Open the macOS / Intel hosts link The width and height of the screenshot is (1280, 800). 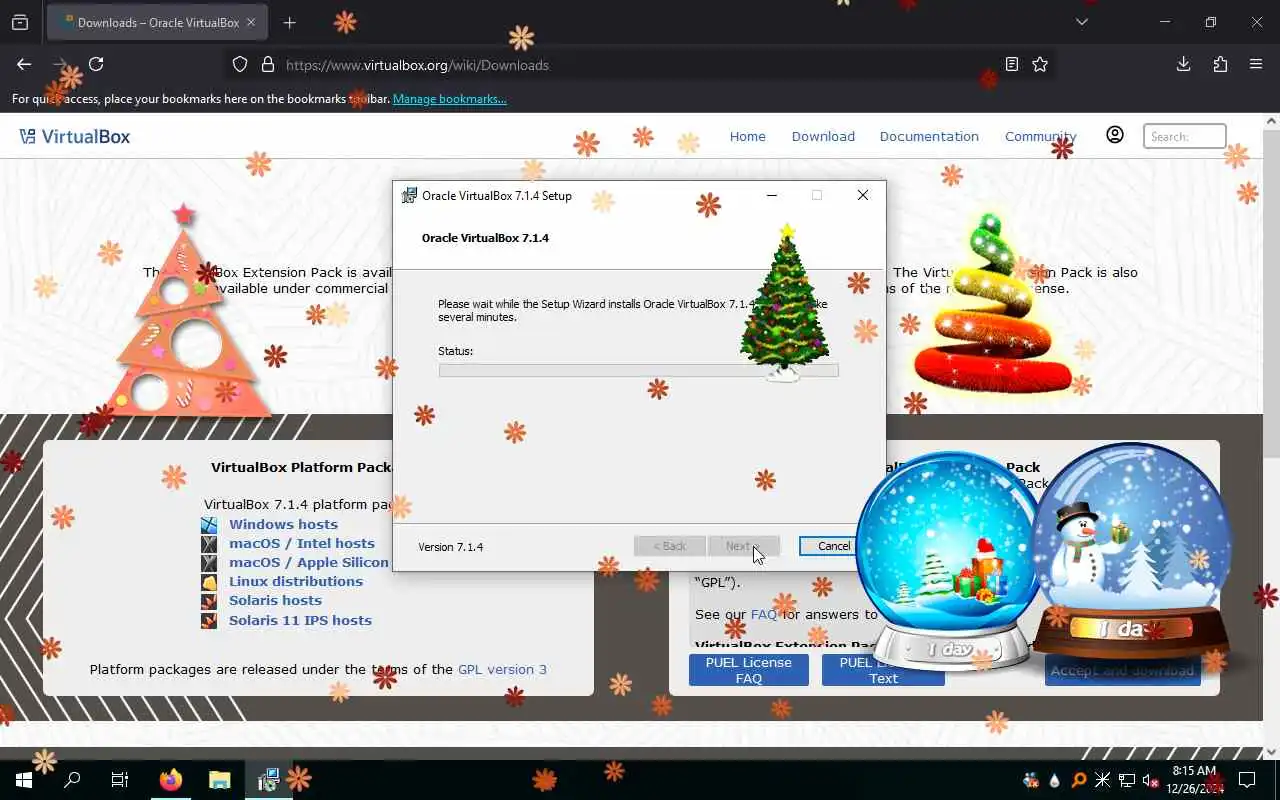(302, 543)
